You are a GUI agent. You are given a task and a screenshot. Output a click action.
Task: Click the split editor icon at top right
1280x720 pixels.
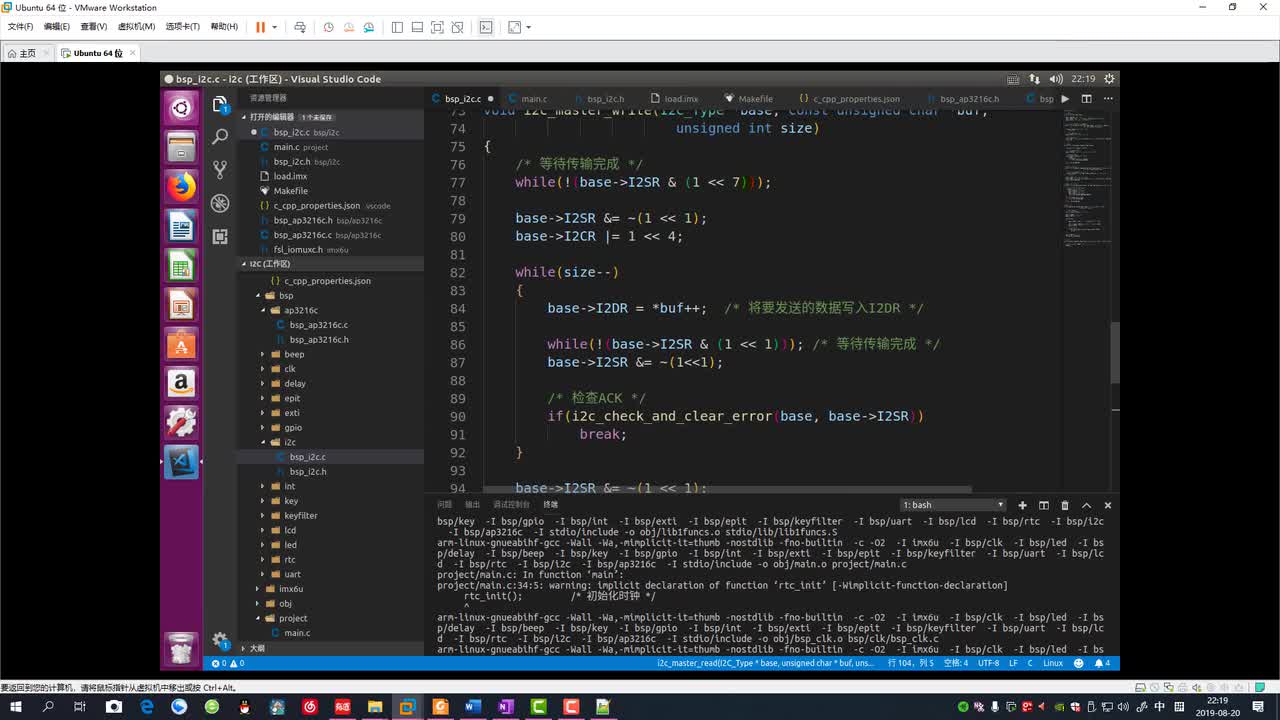pos(1086,99)
